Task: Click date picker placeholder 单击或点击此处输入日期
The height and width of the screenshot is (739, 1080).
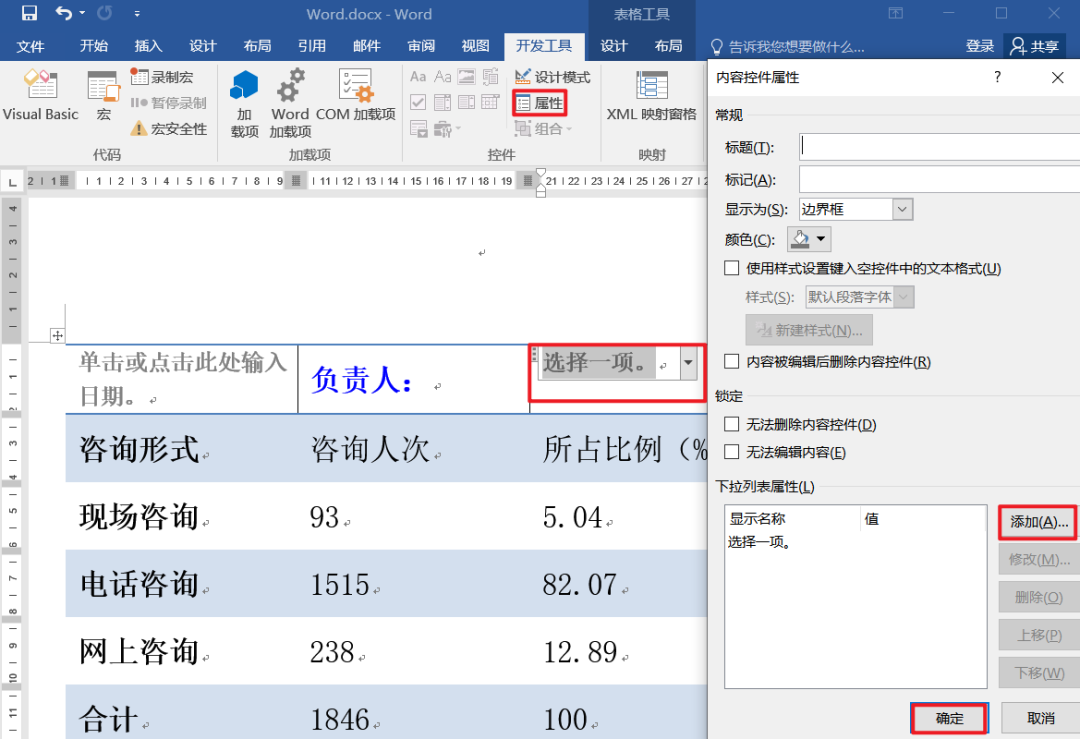Action: [182, 379]
